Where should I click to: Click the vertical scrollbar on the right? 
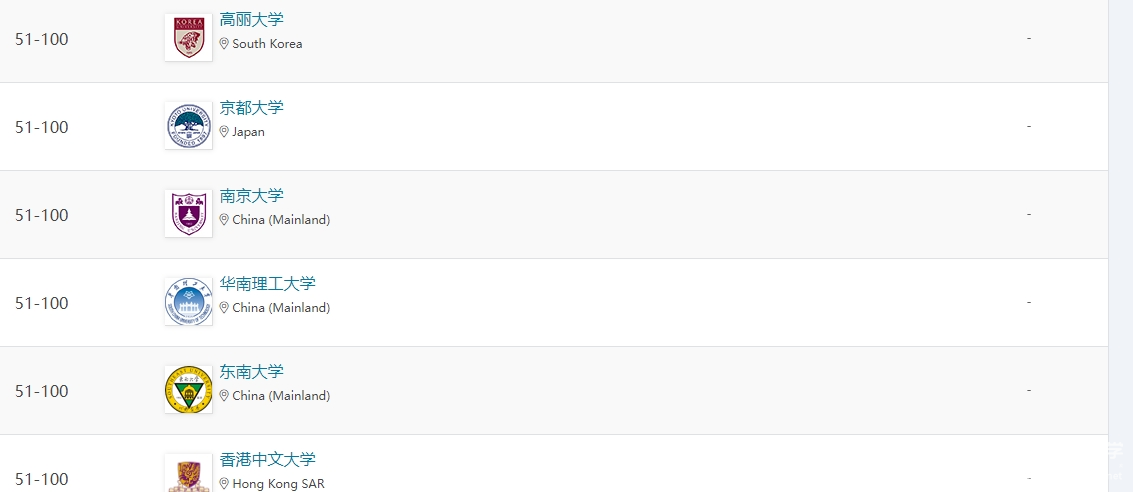(1121, 246)
